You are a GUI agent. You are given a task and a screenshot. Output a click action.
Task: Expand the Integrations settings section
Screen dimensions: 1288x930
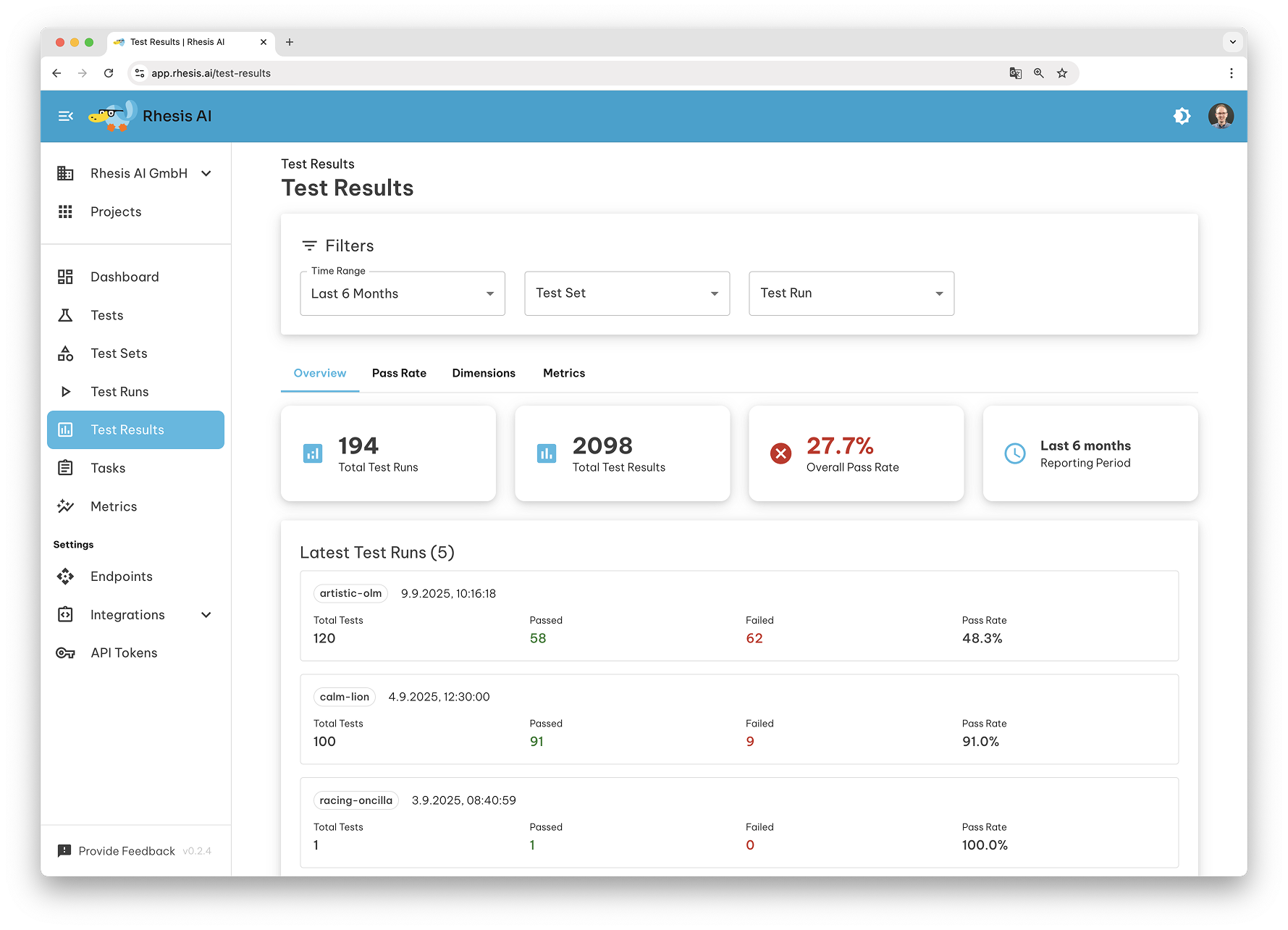[x=207, y=614]
